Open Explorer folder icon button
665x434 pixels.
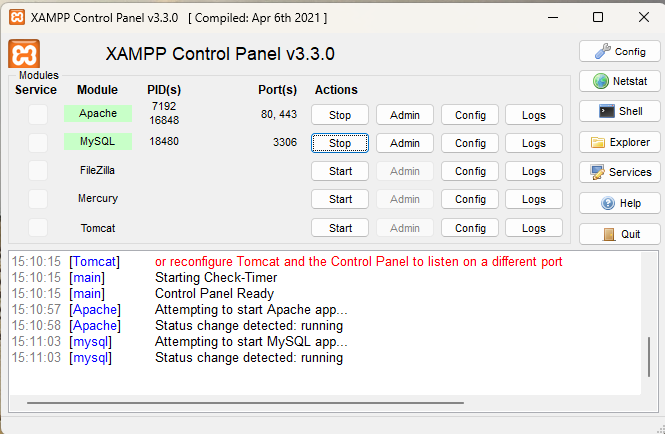(x=619, y=142)
